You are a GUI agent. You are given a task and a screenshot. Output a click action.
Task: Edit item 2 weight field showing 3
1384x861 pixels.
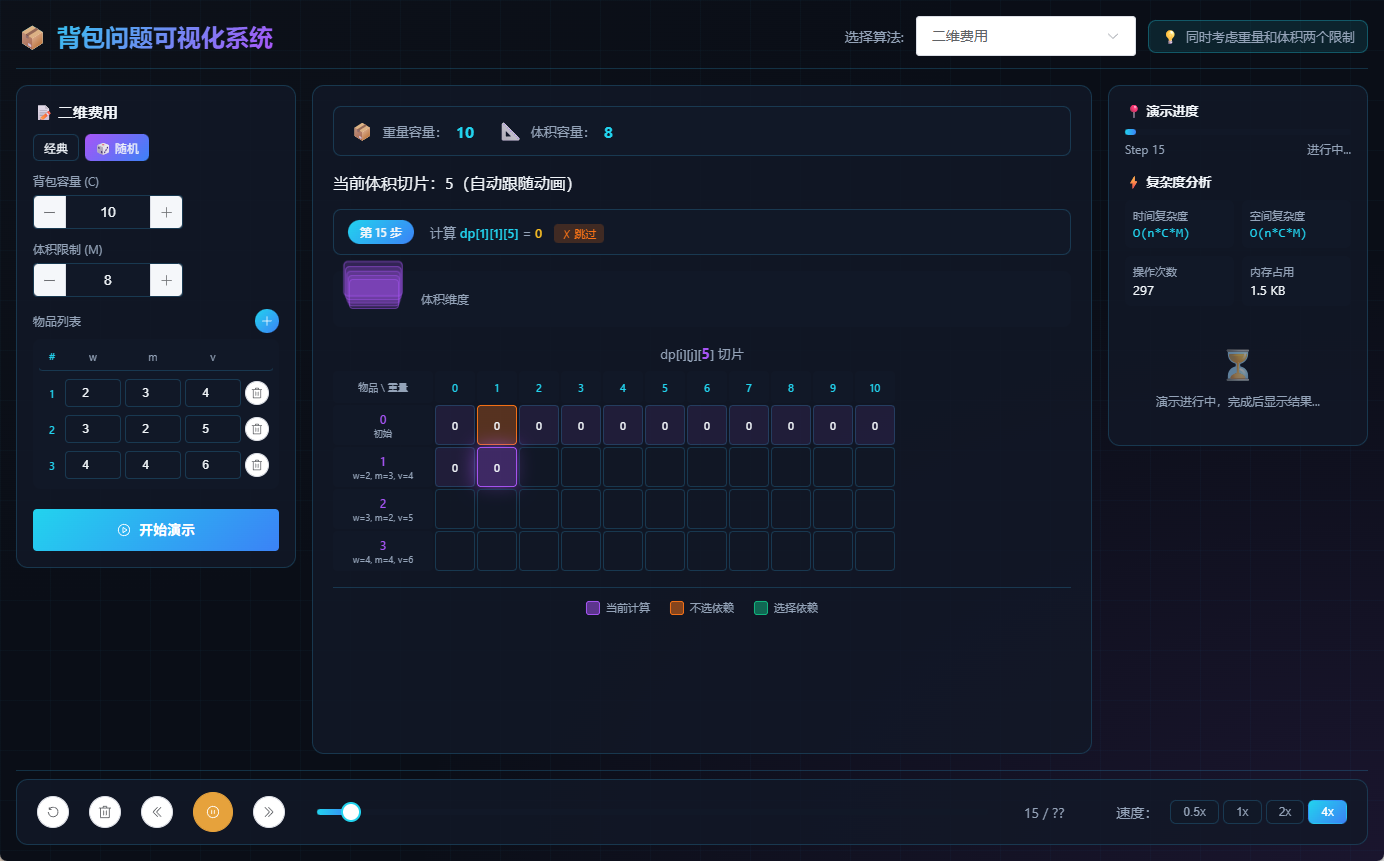pos(93,429)
